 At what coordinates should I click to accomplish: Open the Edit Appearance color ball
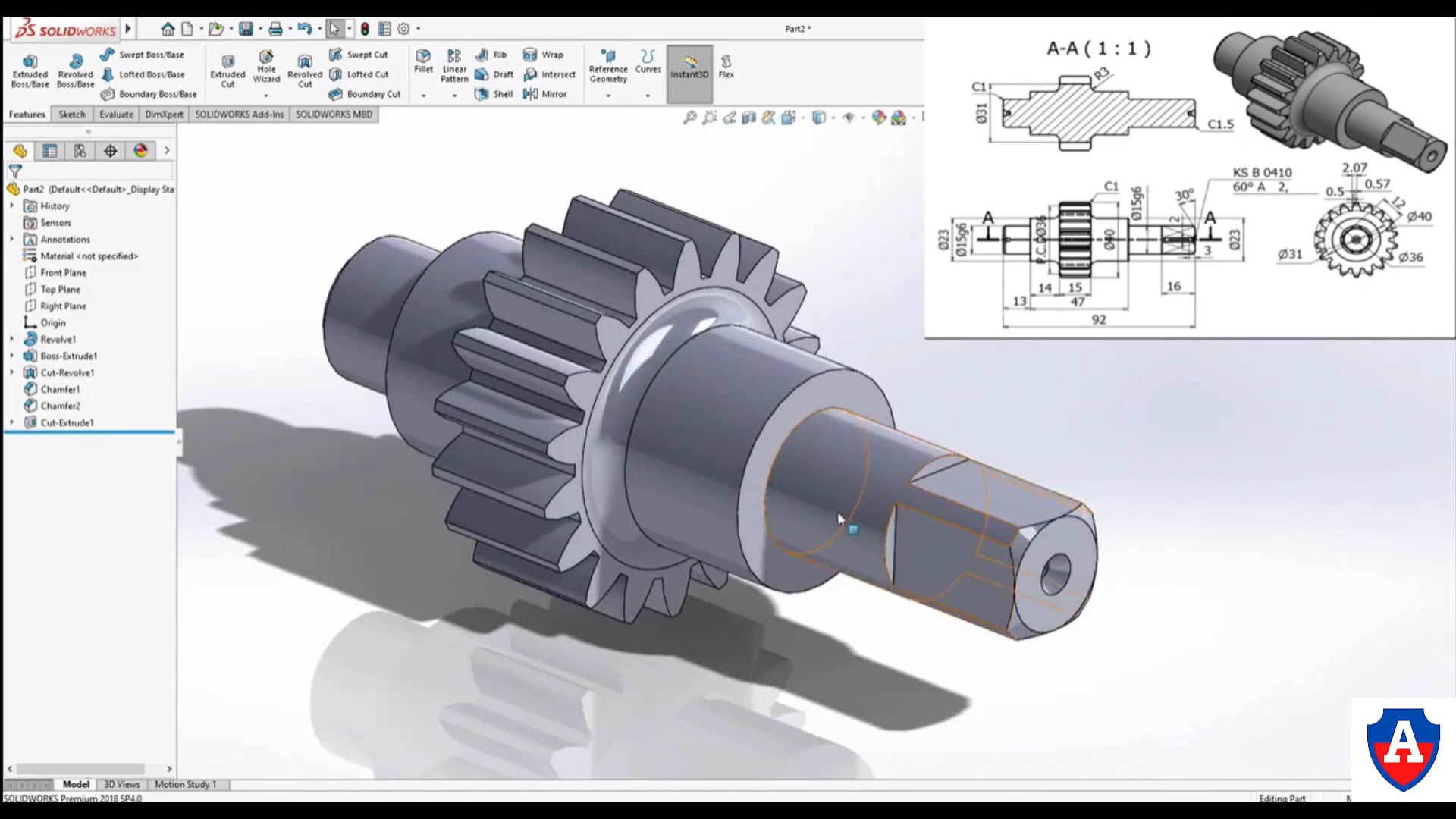tap(878, 118)
